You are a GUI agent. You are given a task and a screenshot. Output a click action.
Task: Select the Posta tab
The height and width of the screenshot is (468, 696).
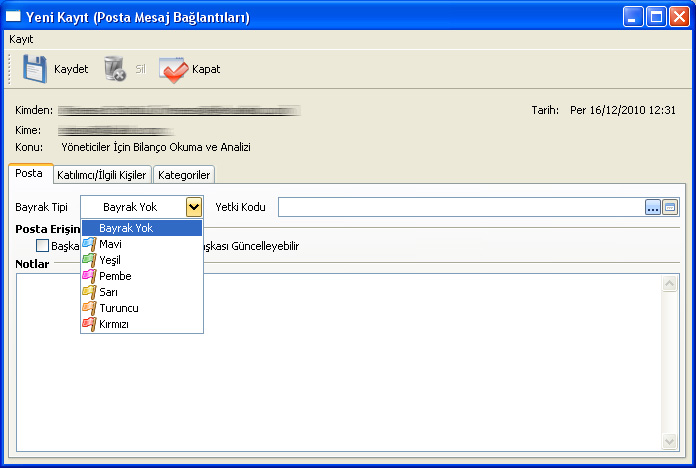click(29, 173)
